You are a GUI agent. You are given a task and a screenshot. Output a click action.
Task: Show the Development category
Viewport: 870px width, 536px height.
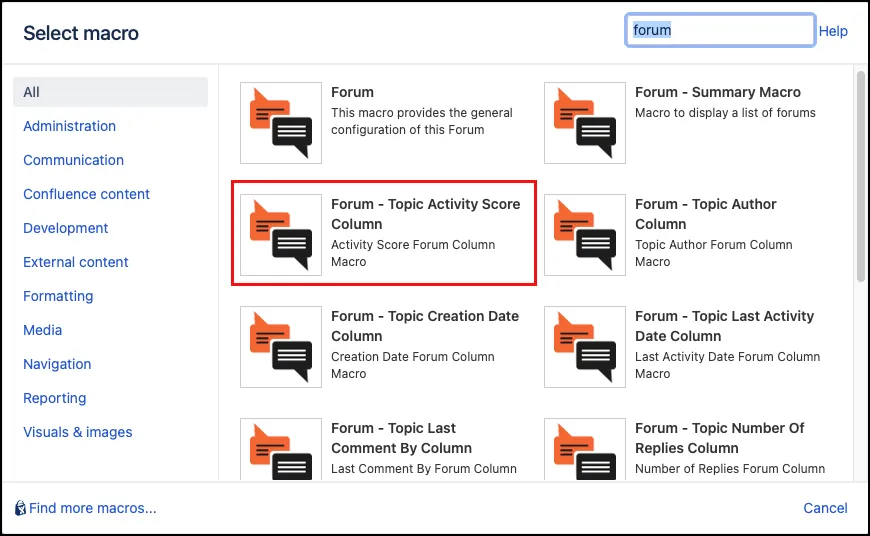click(65, 228)
